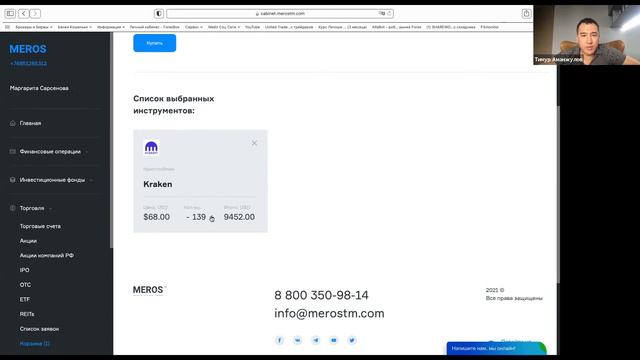Open the REITs submenu item
This screenshot has height=360, width=640.
(x=27, y=314)
